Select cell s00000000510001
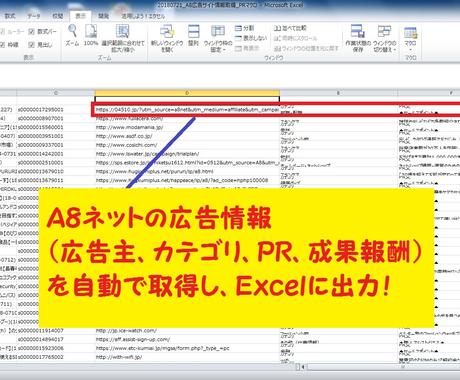The height and width of the screenshot is (380, 460). point(56,163)
